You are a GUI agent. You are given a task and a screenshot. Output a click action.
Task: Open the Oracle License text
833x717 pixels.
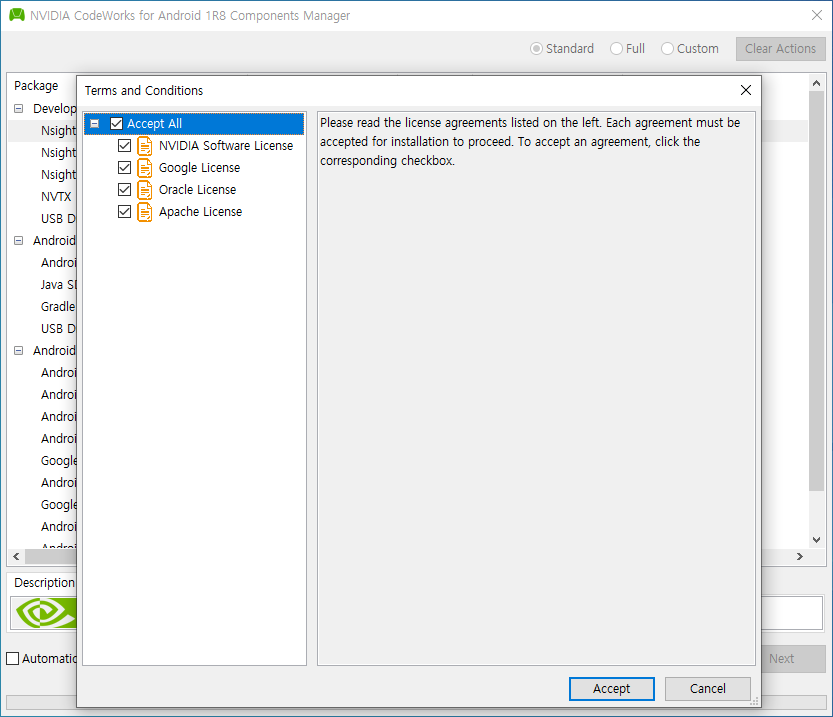tap(197, 190)
